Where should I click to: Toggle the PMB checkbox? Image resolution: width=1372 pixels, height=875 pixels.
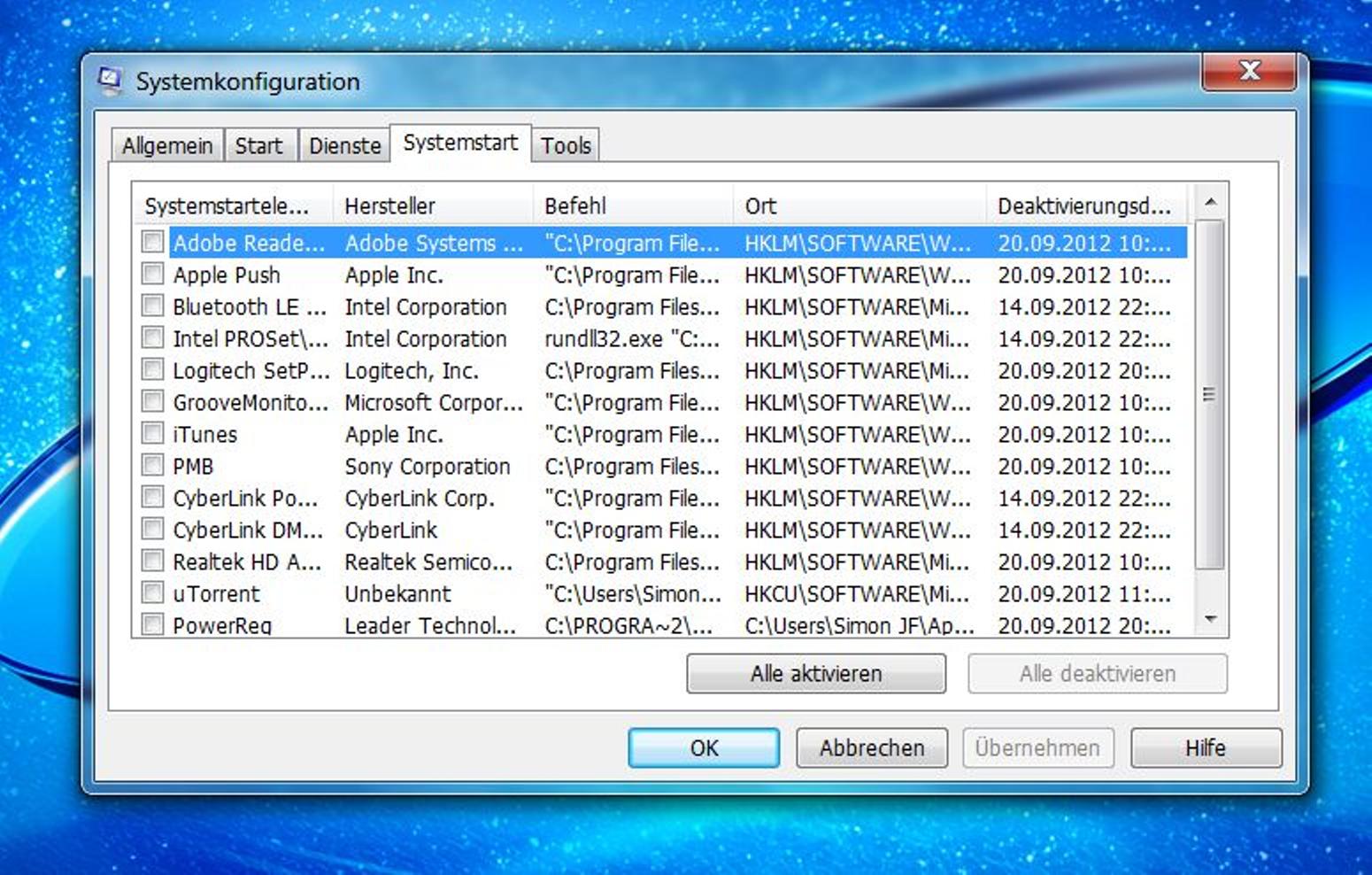(153, 465)
